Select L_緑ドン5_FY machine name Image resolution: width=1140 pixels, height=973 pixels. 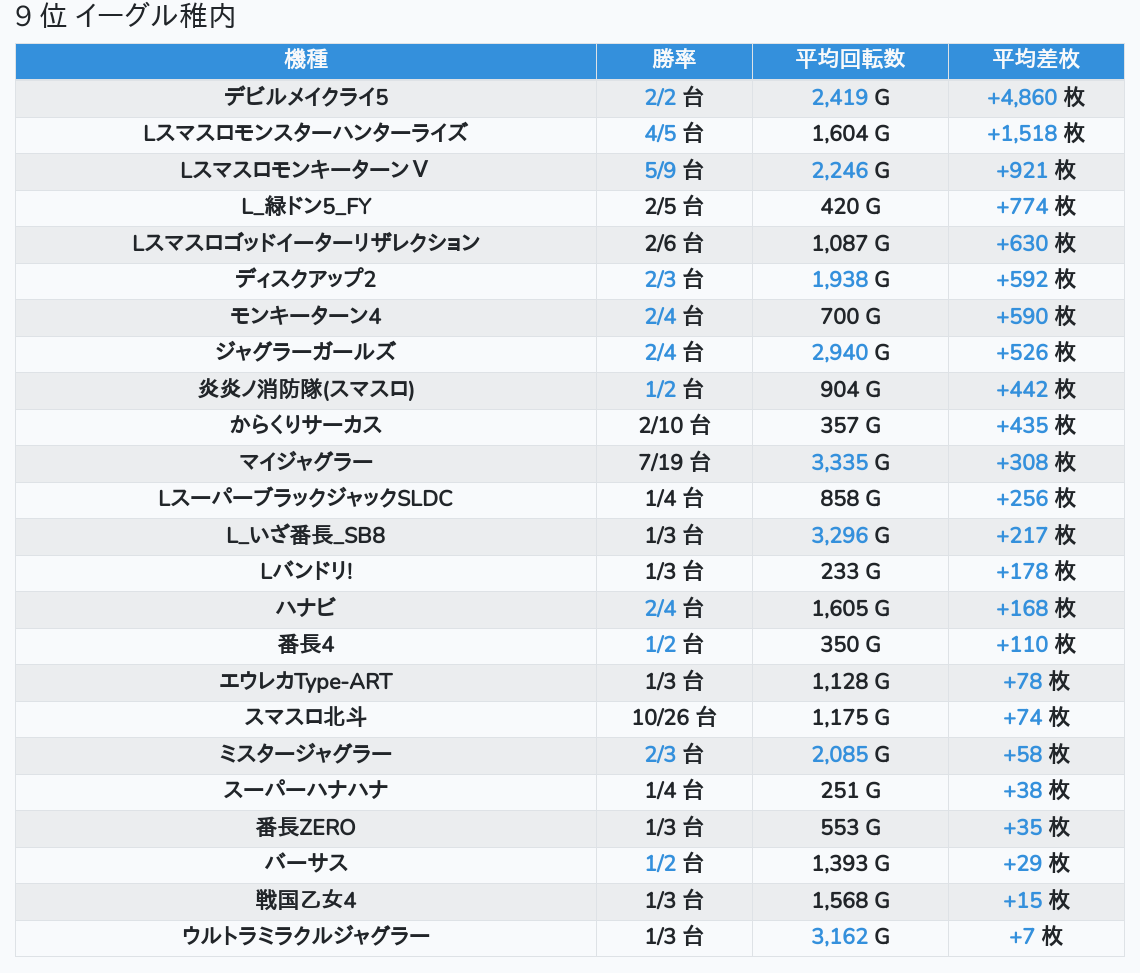pos(306,207)
